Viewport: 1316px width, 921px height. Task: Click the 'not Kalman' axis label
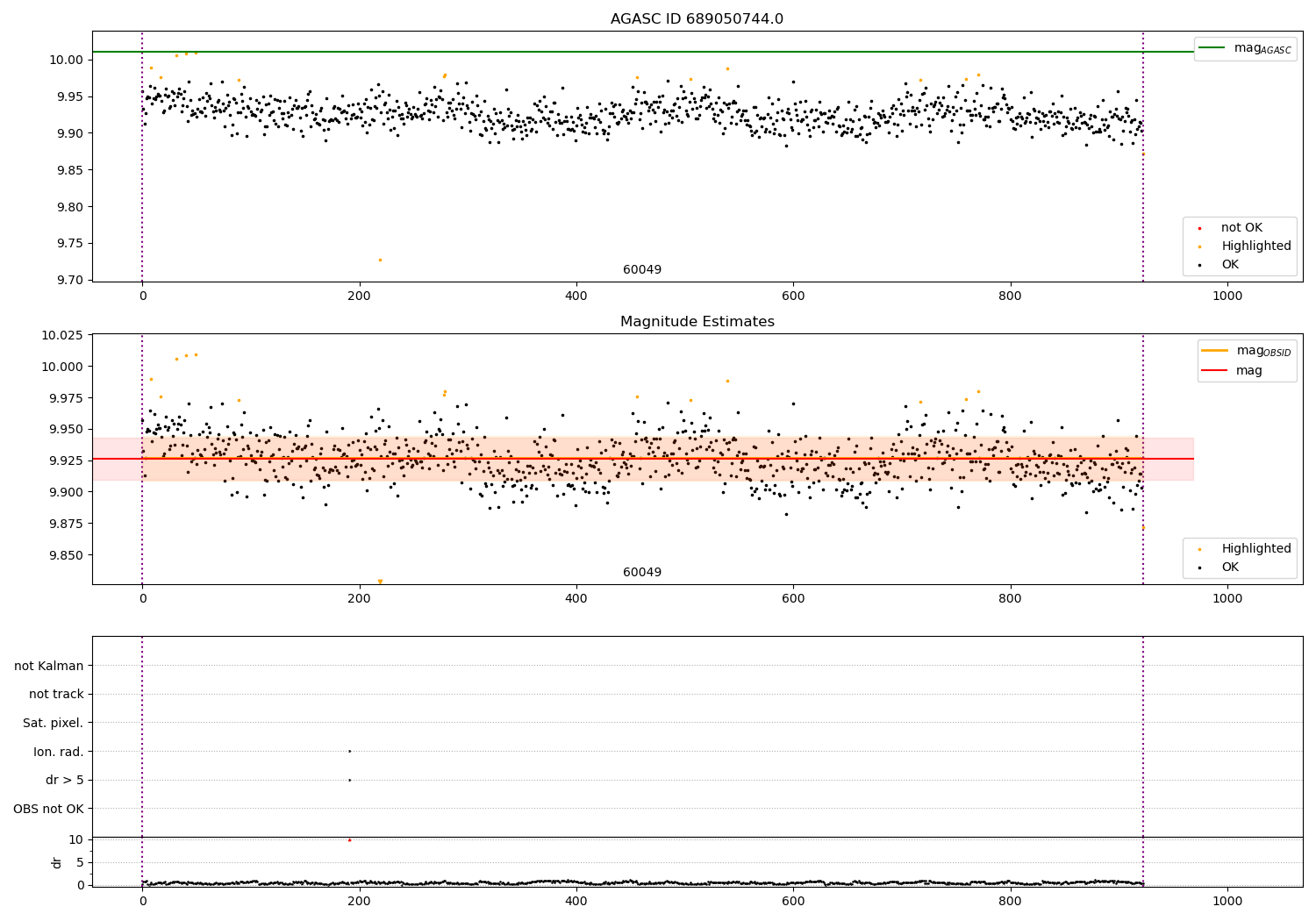(x=49, y=666)
